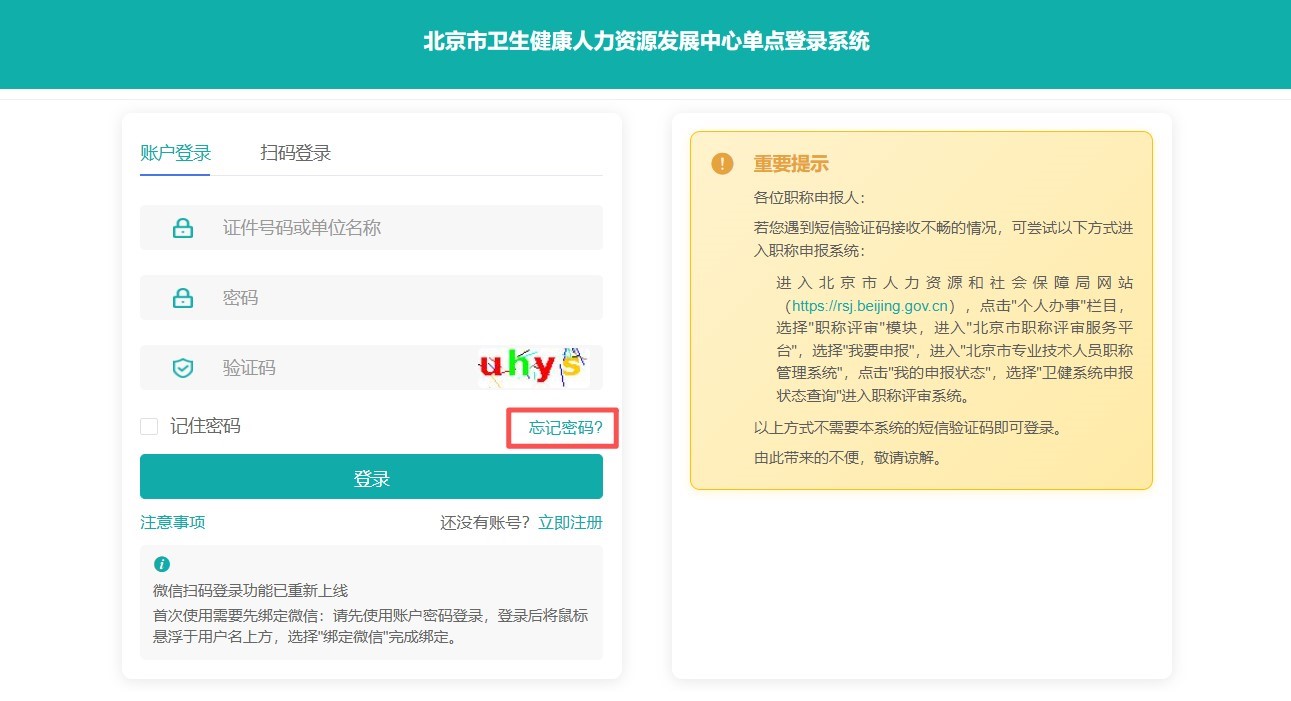Open the 立即注册 registration link
This screenshot has width=1291, height=701.
(x=570, y=523)
